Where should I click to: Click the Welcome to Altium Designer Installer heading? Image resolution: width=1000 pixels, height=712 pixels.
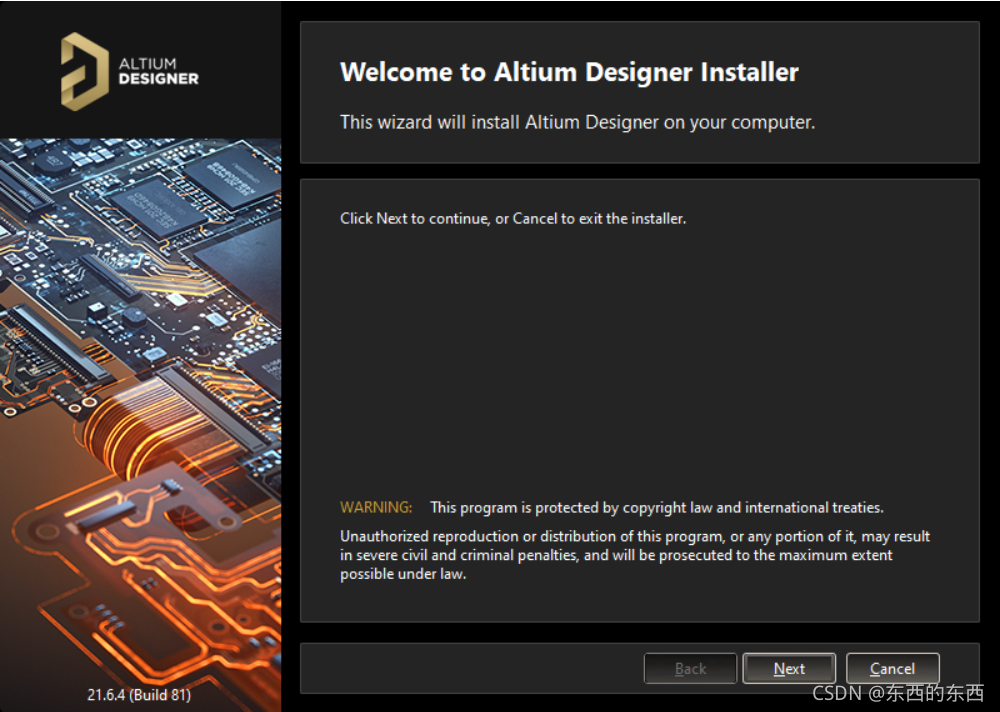point(569,72)
